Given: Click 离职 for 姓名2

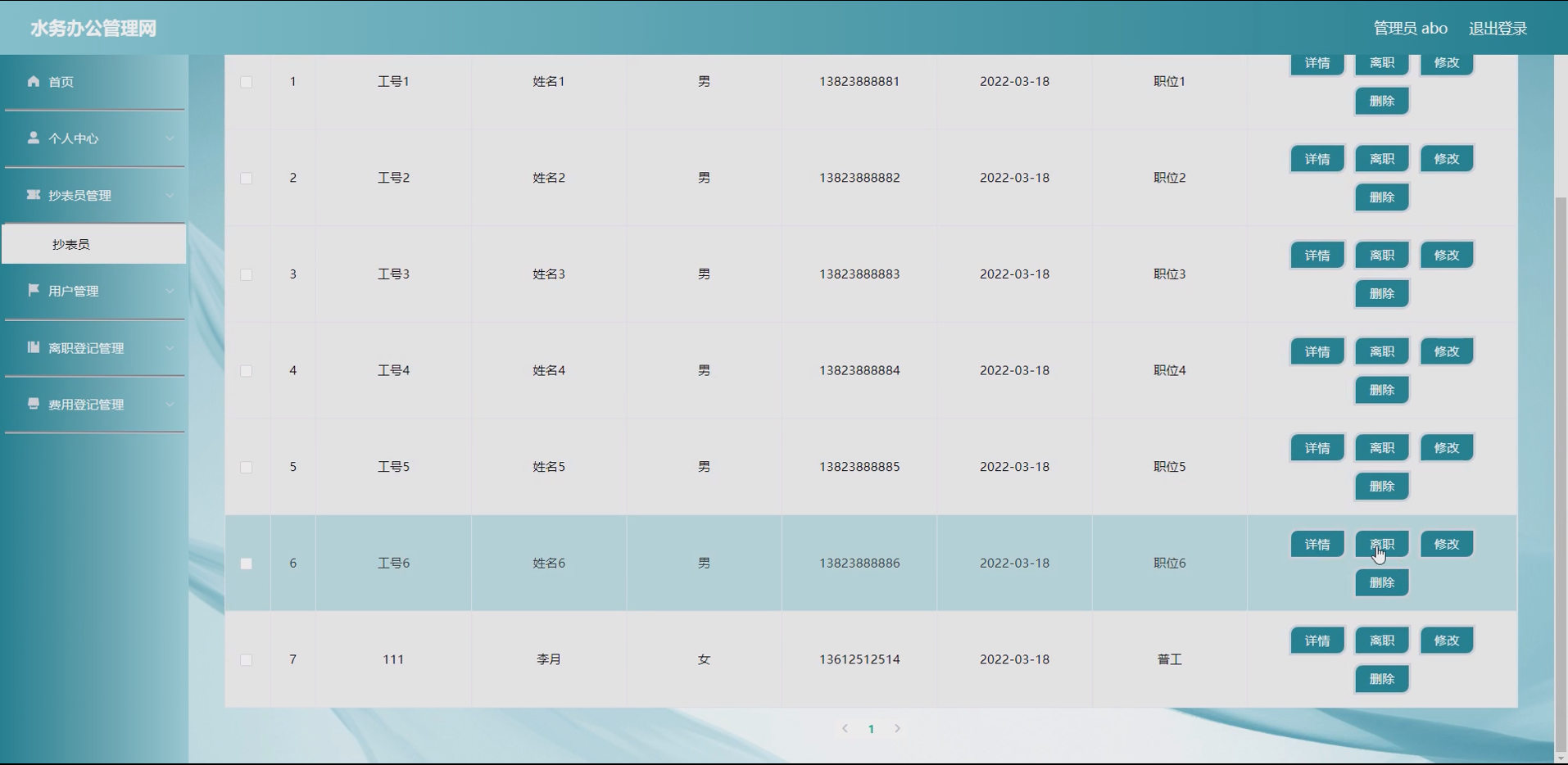Looking at the screenshot, I should click(x=1382, y=159).
